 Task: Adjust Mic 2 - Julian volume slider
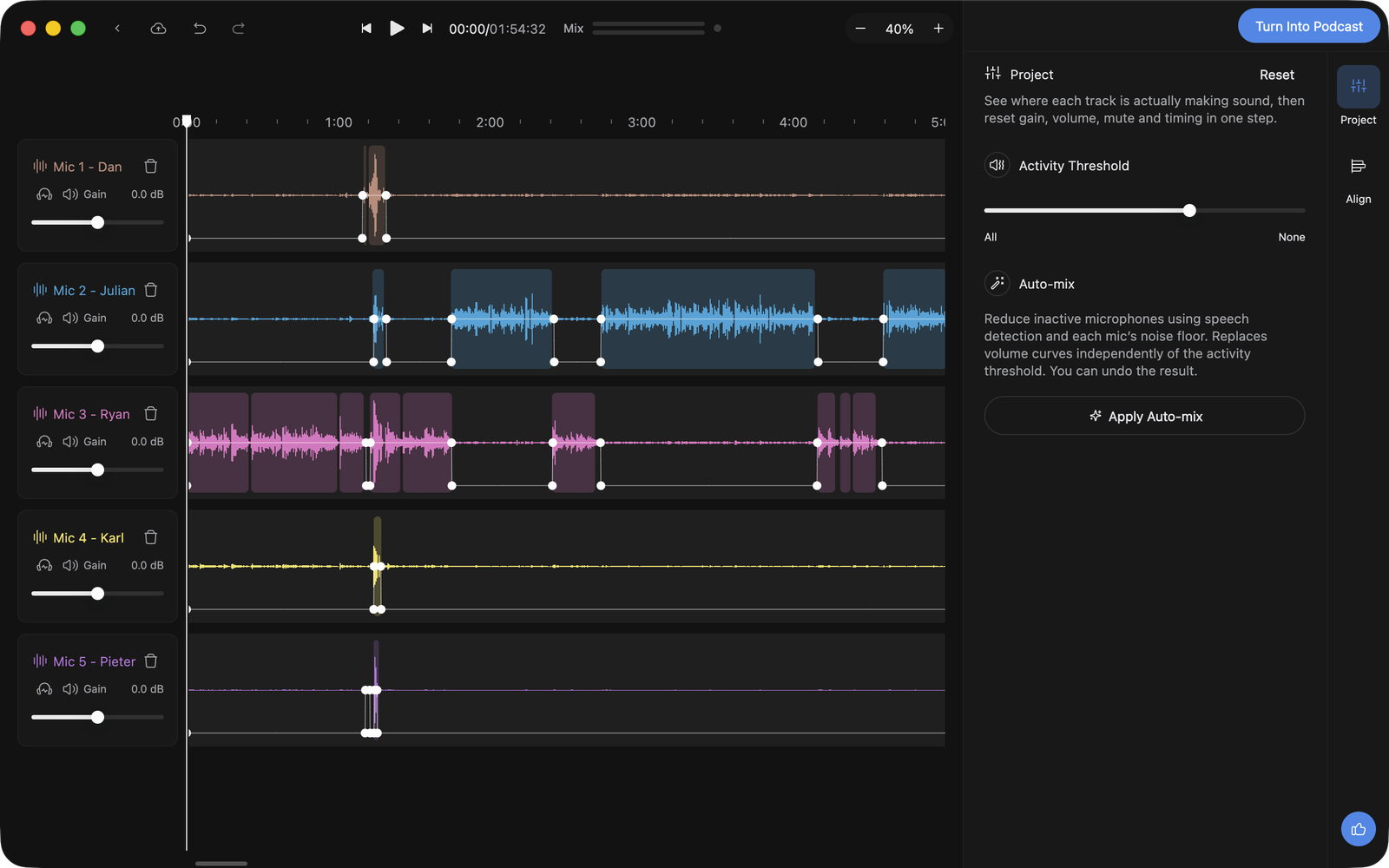tap(98, 346)
